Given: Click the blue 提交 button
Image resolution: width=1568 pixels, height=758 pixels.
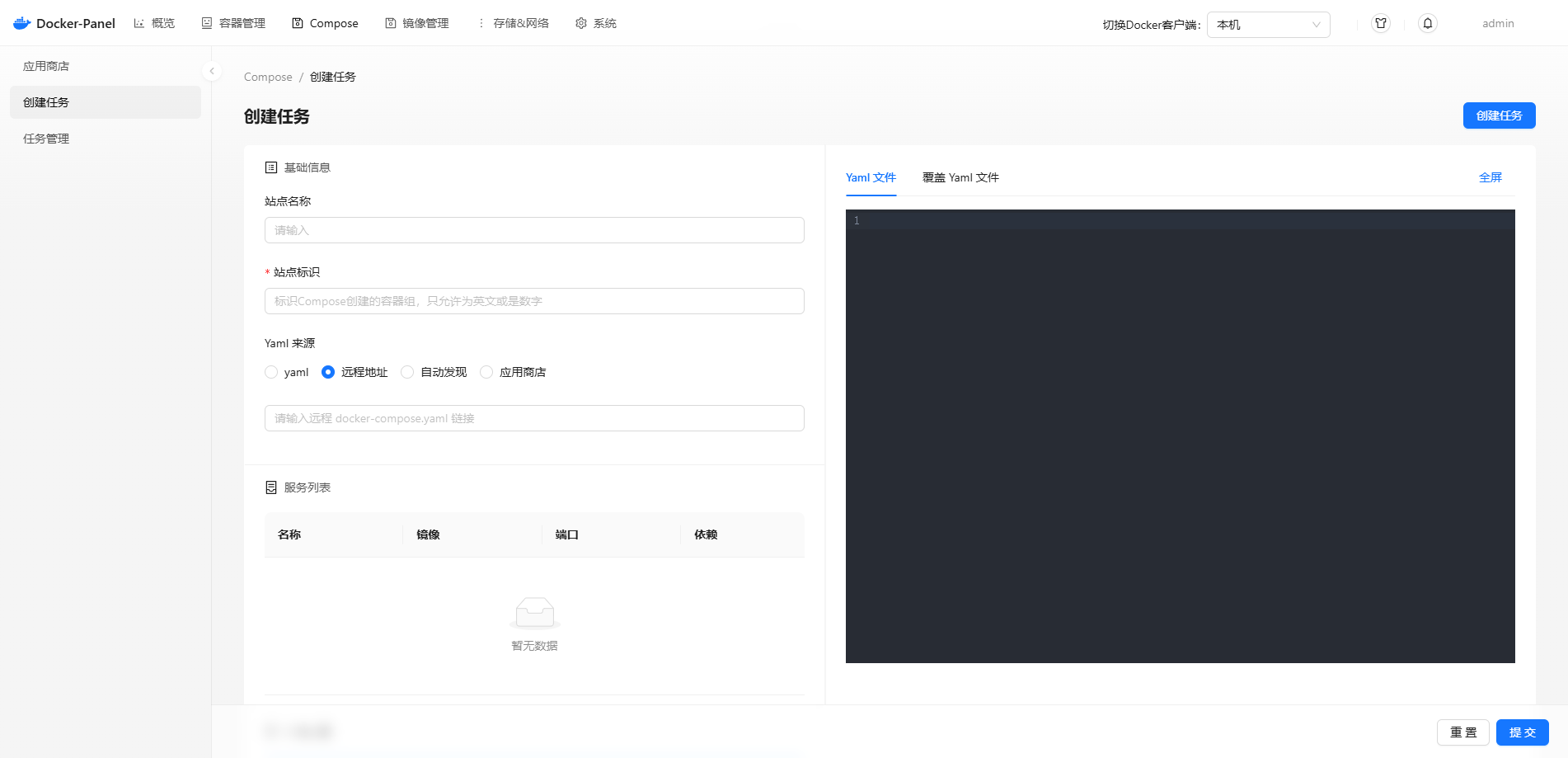Looking at the screenshot, I should tap(1522, 732).
